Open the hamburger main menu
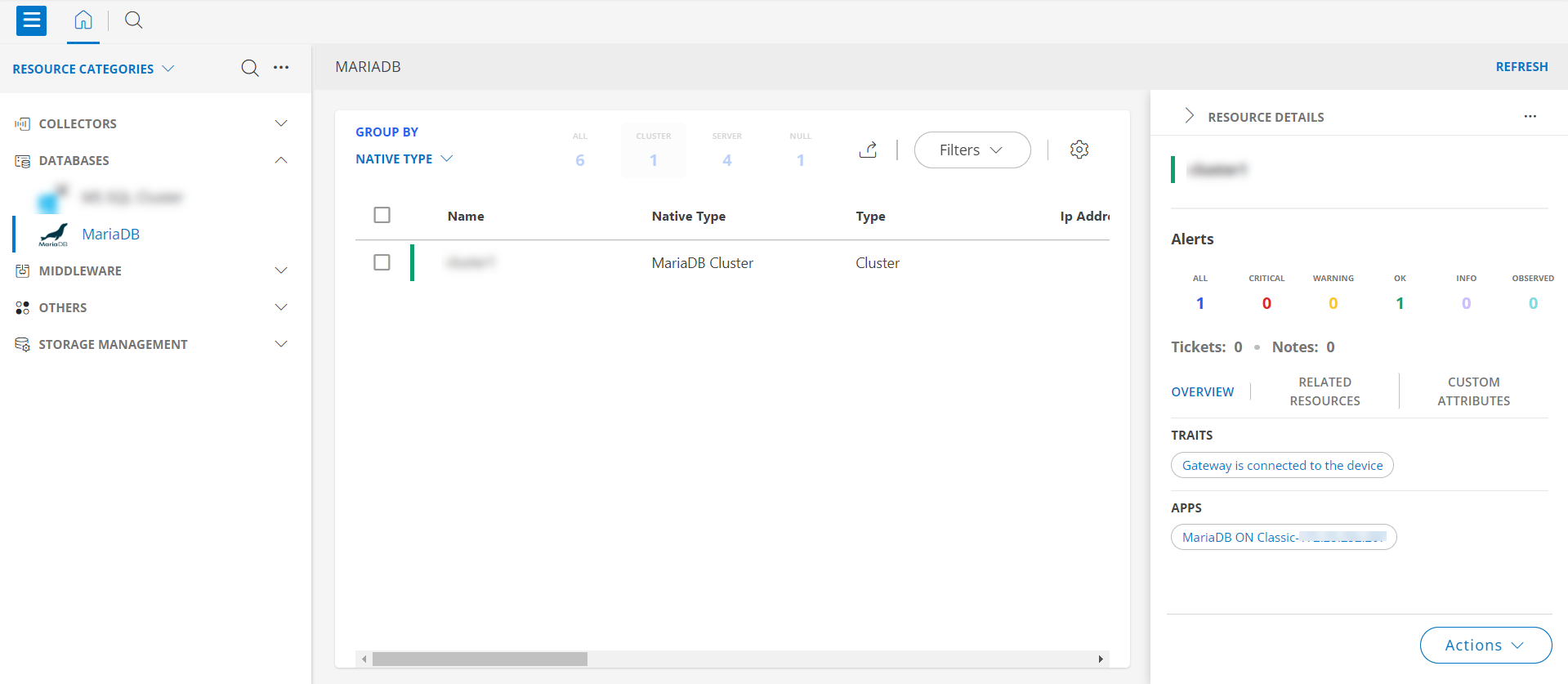The height and width of the screenshot is (684, 1568). (31, 20)
